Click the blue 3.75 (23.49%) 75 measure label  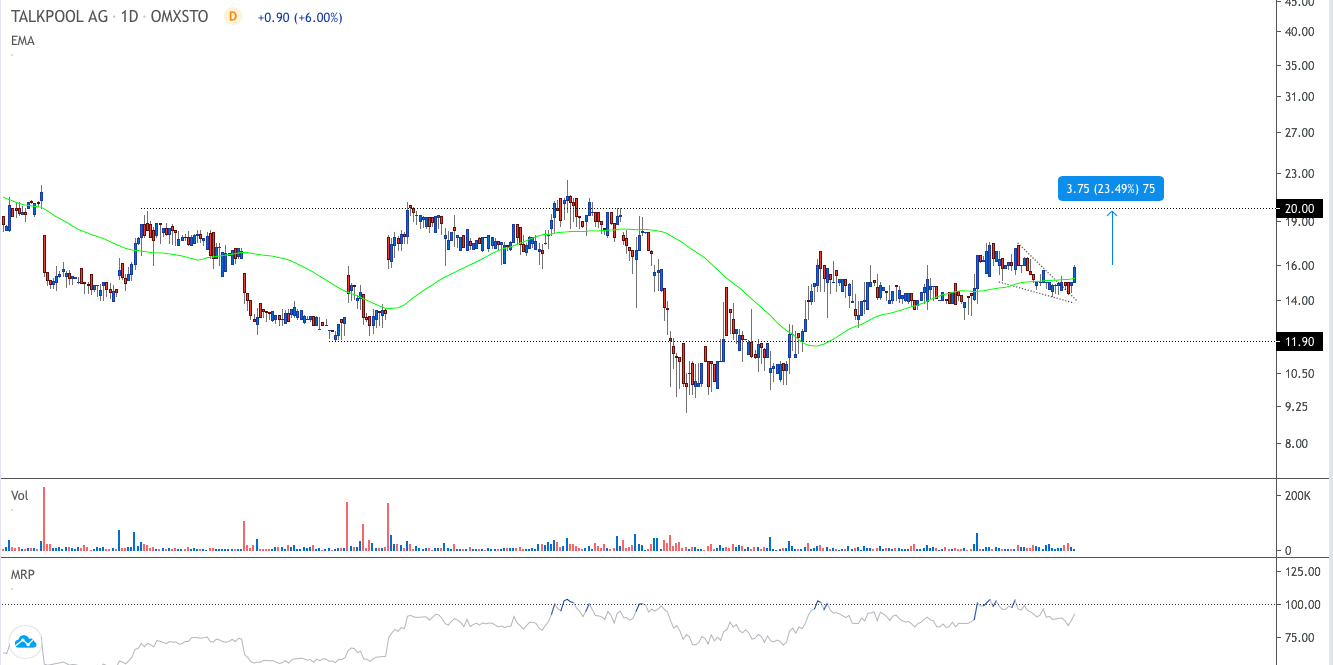1110,188
